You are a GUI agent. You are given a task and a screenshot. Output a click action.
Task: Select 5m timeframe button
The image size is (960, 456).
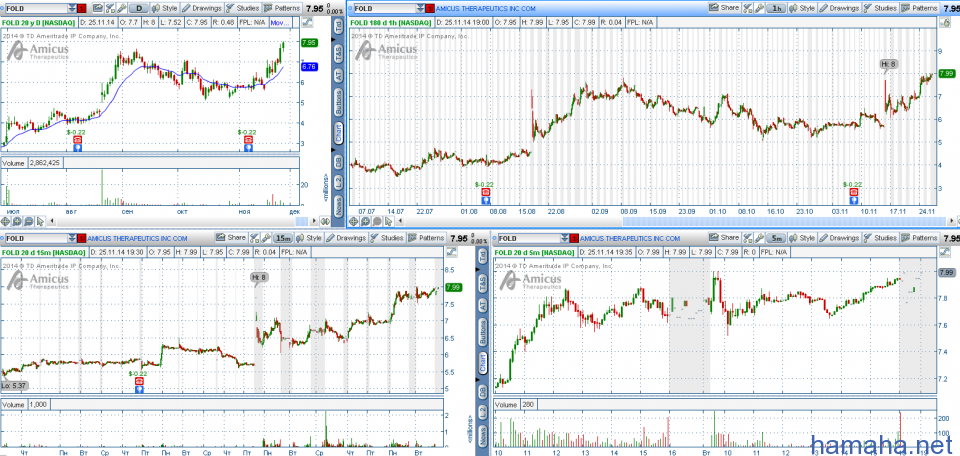(777, 237)
